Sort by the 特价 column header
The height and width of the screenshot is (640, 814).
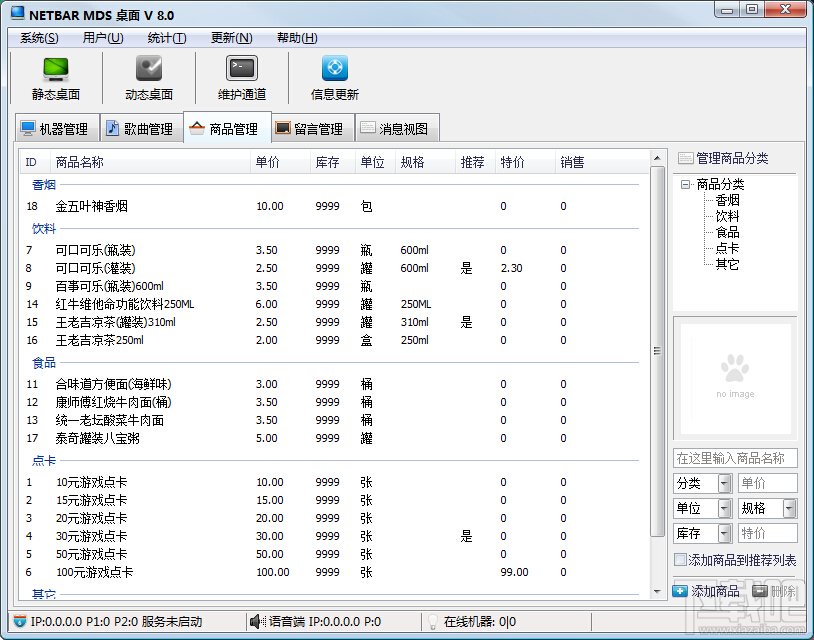(x=525, y=162)
